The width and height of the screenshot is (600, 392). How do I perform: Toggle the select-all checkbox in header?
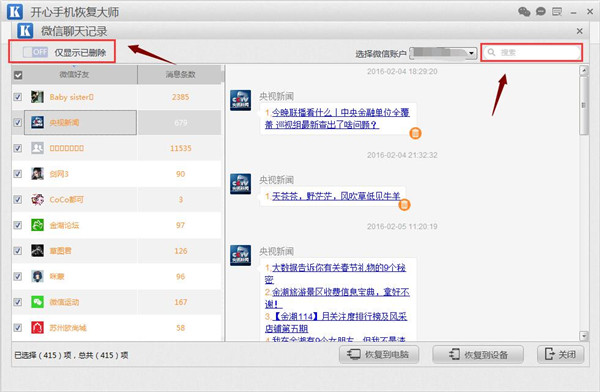click(x=18, y=75)
